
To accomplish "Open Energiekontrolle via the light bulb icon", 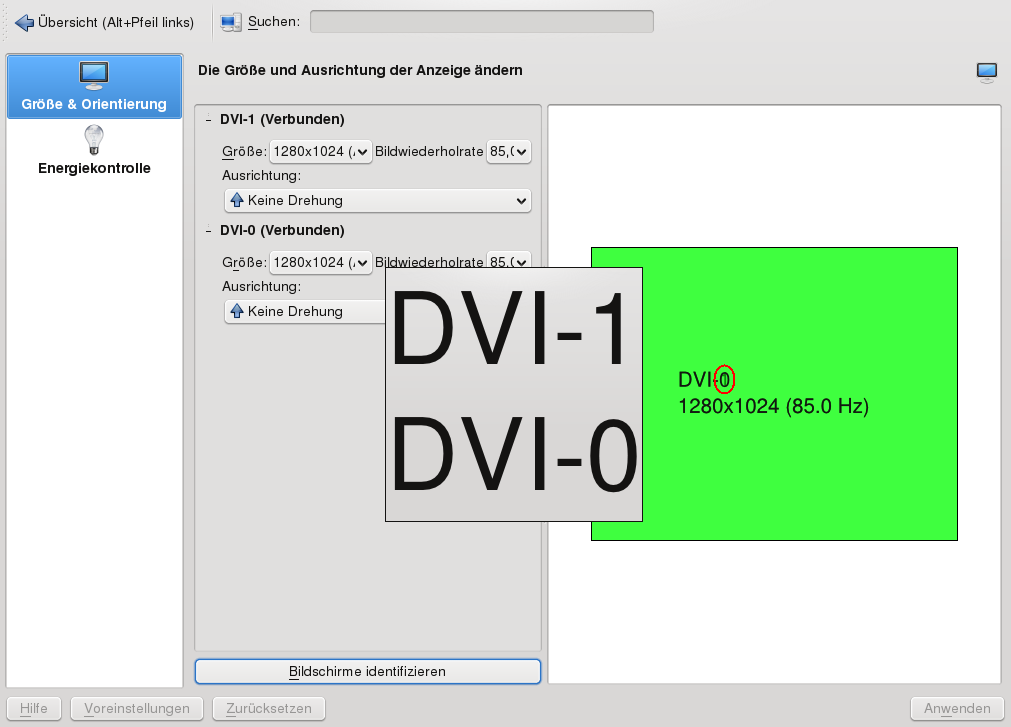I will coord(94,138).
